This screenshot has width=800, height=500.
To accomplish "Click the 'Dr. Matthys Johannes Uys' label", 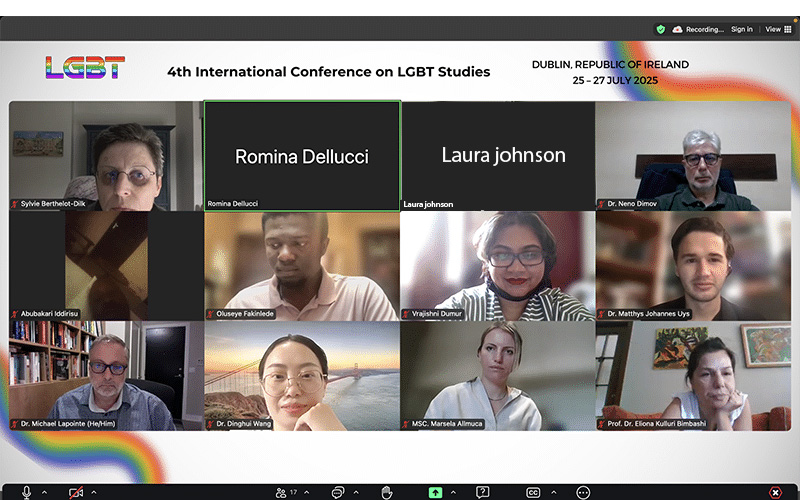I will (648, 314).
